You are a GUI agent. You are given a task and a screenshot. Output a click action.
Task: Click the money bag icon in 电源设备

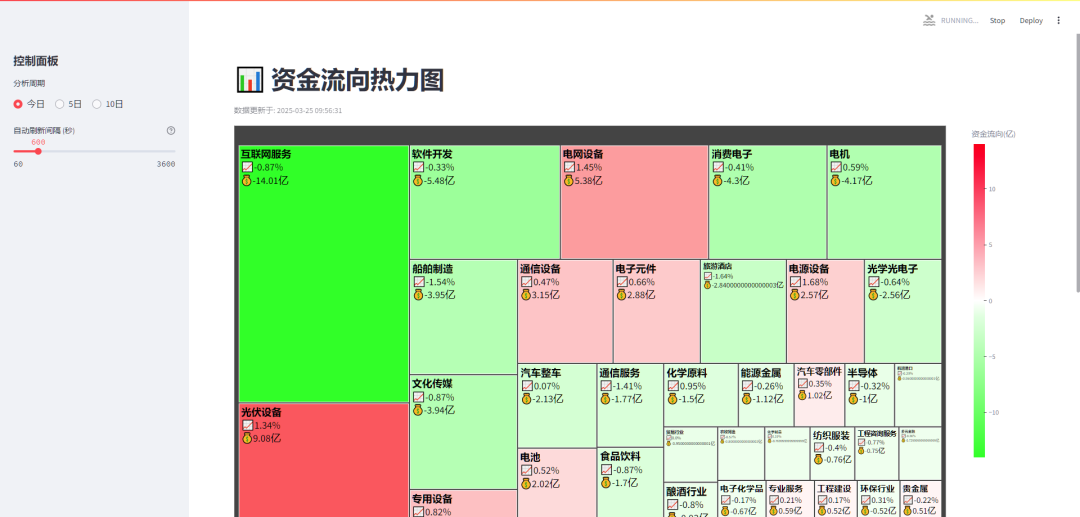point(795,295)
